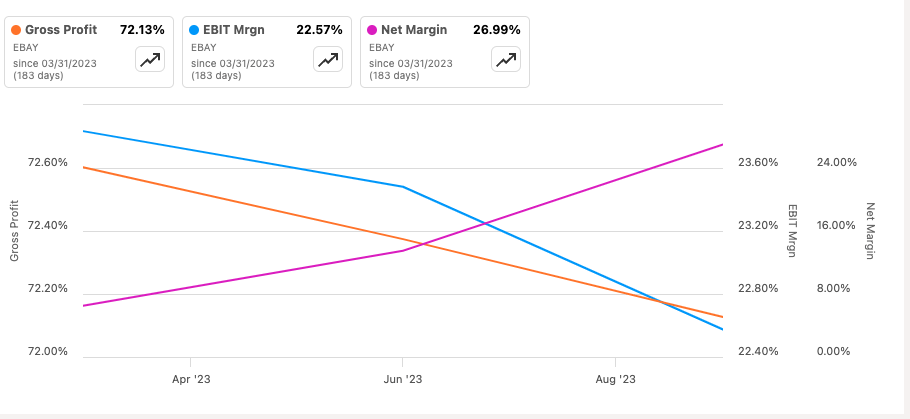The height and width of the screenshot is (419, 910).
Task: Click the Jun '23 x-axis label
Action: tap(403, 379)
